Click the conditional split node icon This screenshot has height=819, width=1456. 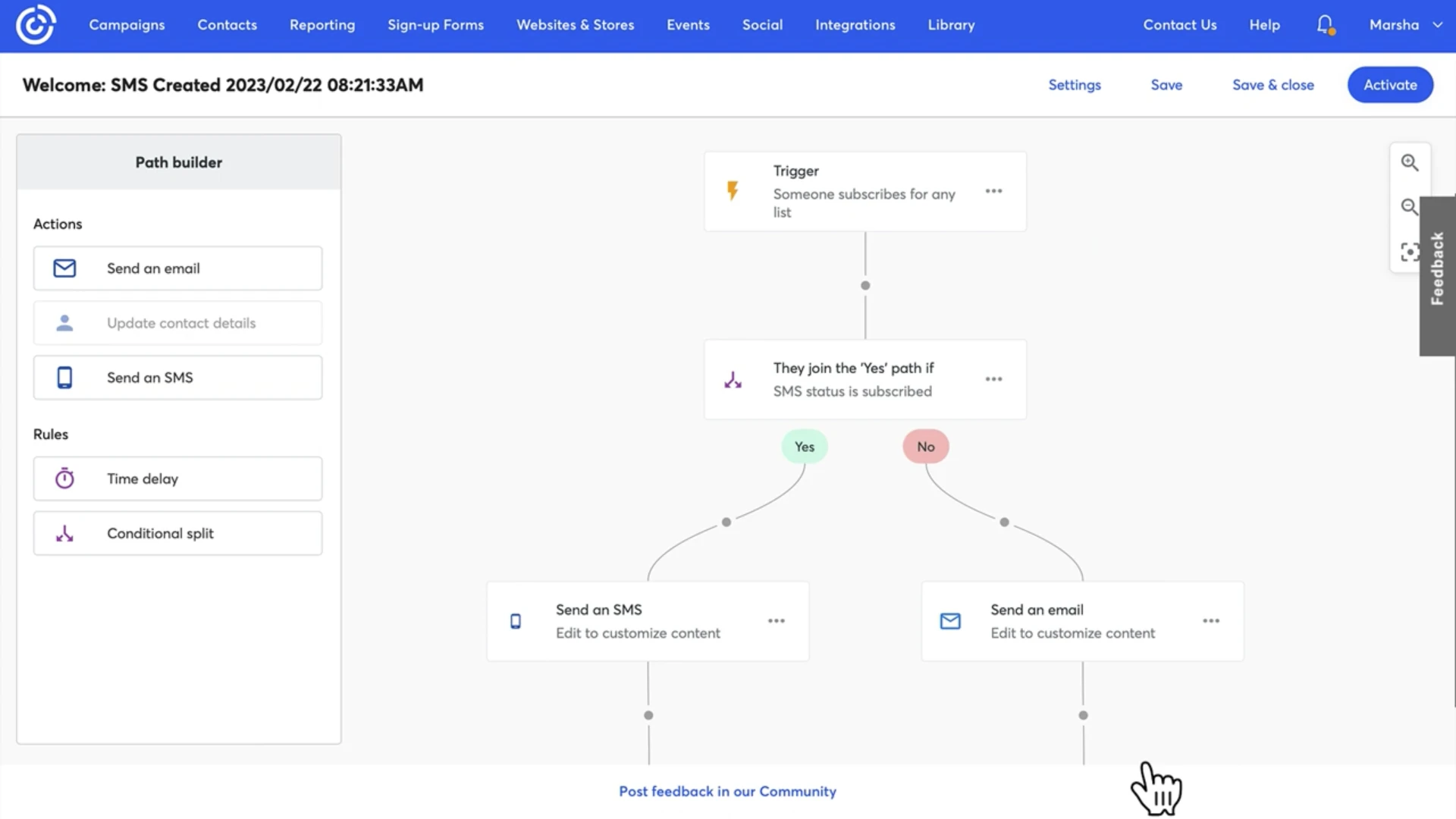[733, 379]
